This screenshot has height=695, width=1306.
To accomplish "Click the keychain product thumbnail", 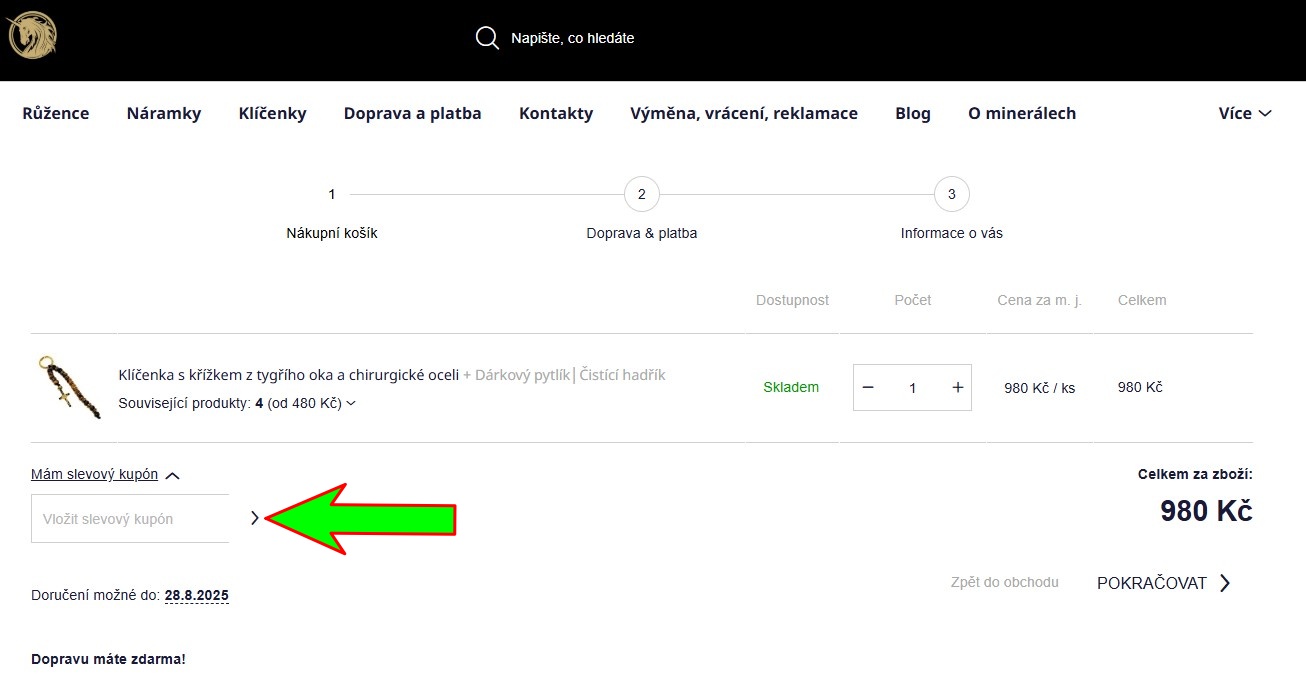I will (x=69, y=386).
